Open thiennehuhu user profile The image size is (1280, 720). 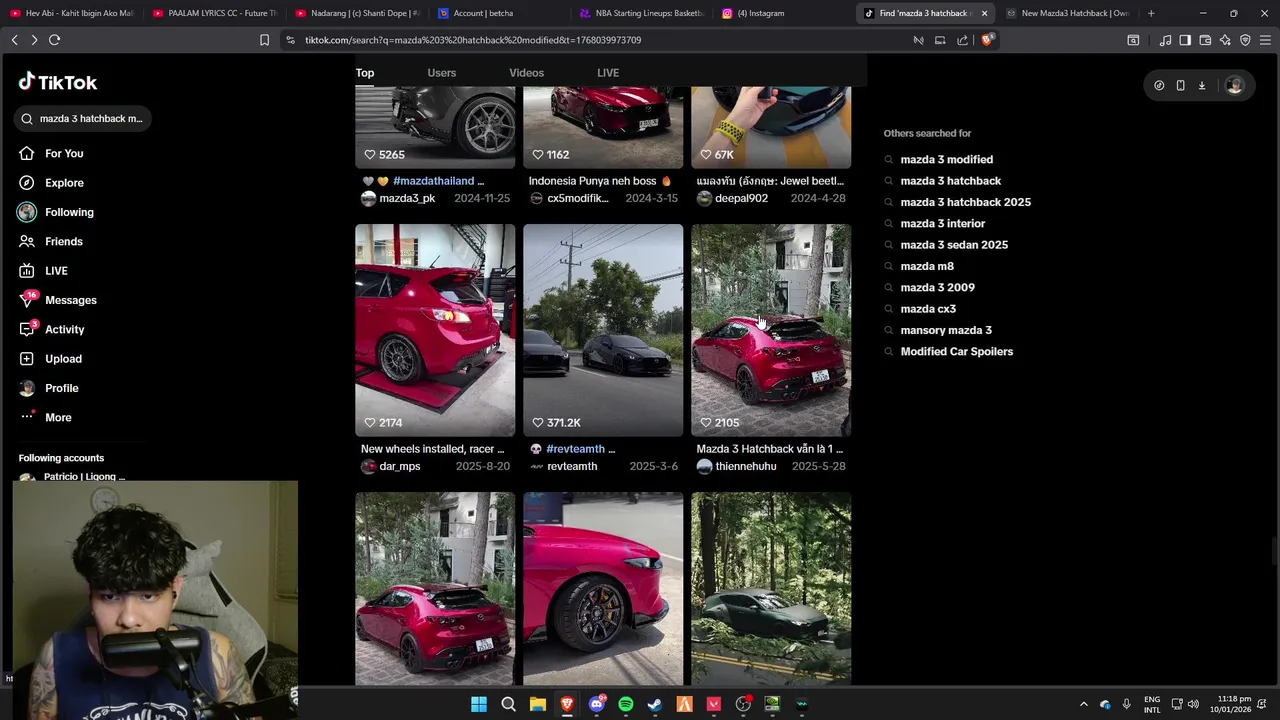746,467
